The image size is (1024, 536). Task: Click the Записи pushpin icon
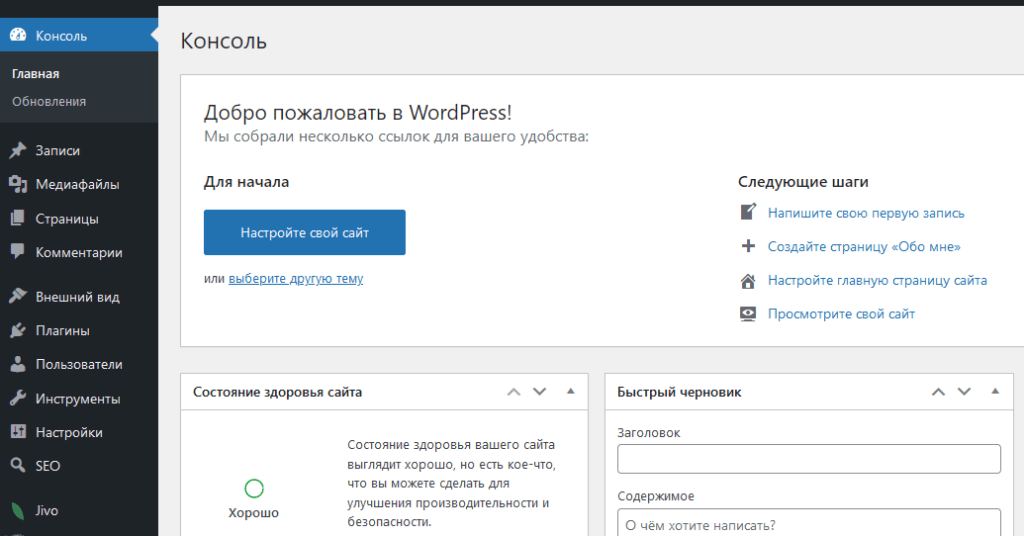coord(18,150)
